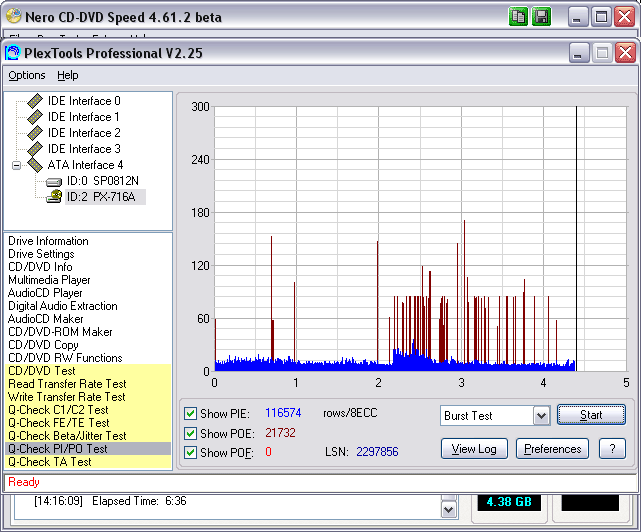The image size is (641, 532).
Task: Click the 4.38 GB display in Nero
Action: tap(509, 502)
